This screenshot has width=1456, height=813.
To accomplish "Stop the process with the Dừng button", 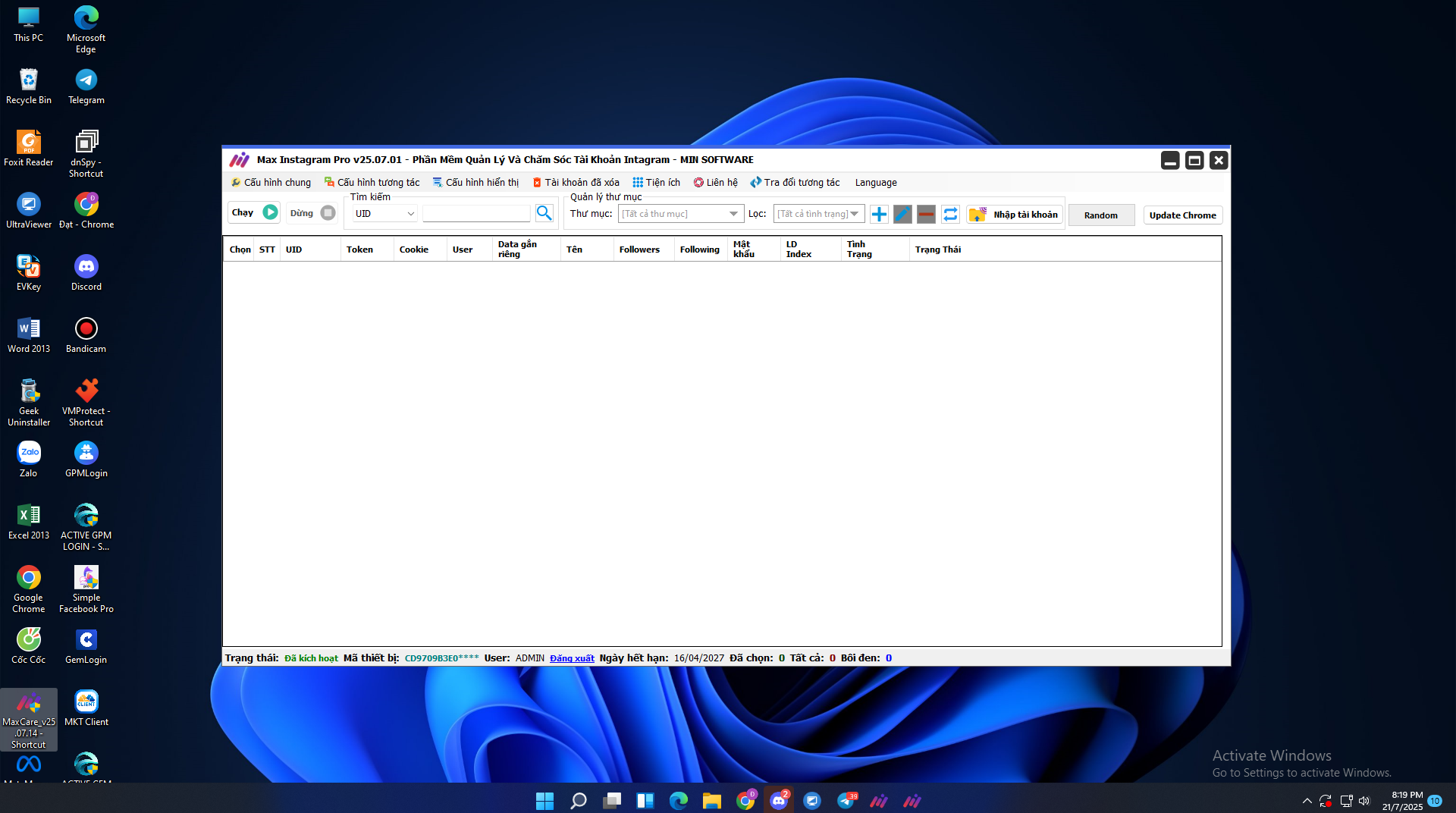I will (x=312, y=213).
